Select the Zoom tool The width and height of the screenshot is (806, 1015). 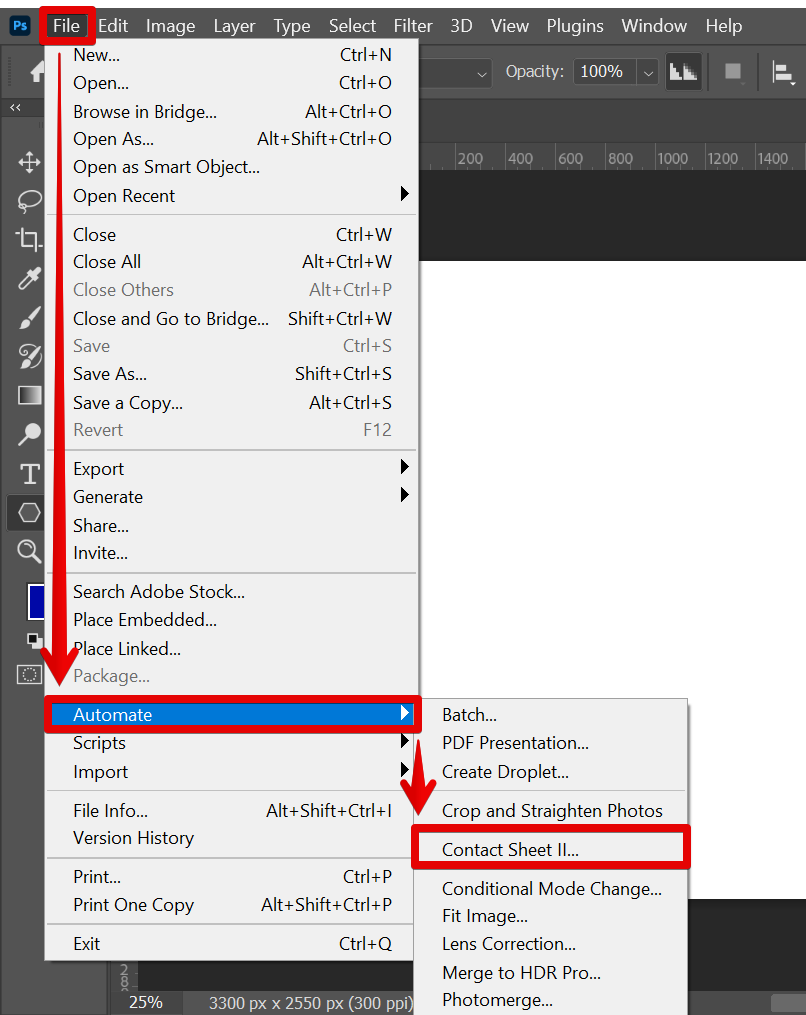coord(29,552)
